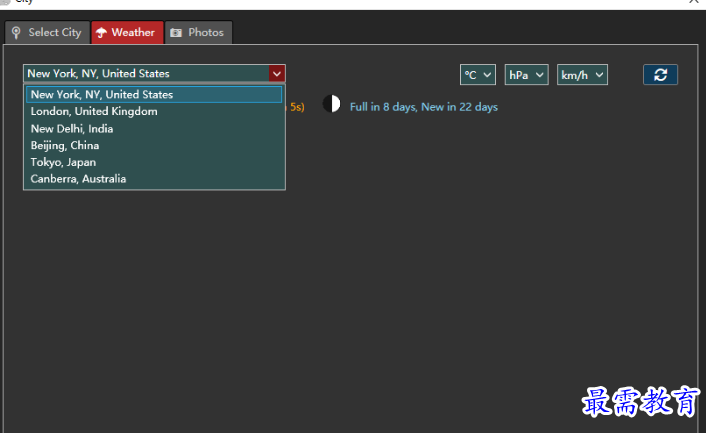This screenshot has width=706, height=433.
Task: Pick New Delhi, India from dropdown list
Action: [x=154, y=129]
